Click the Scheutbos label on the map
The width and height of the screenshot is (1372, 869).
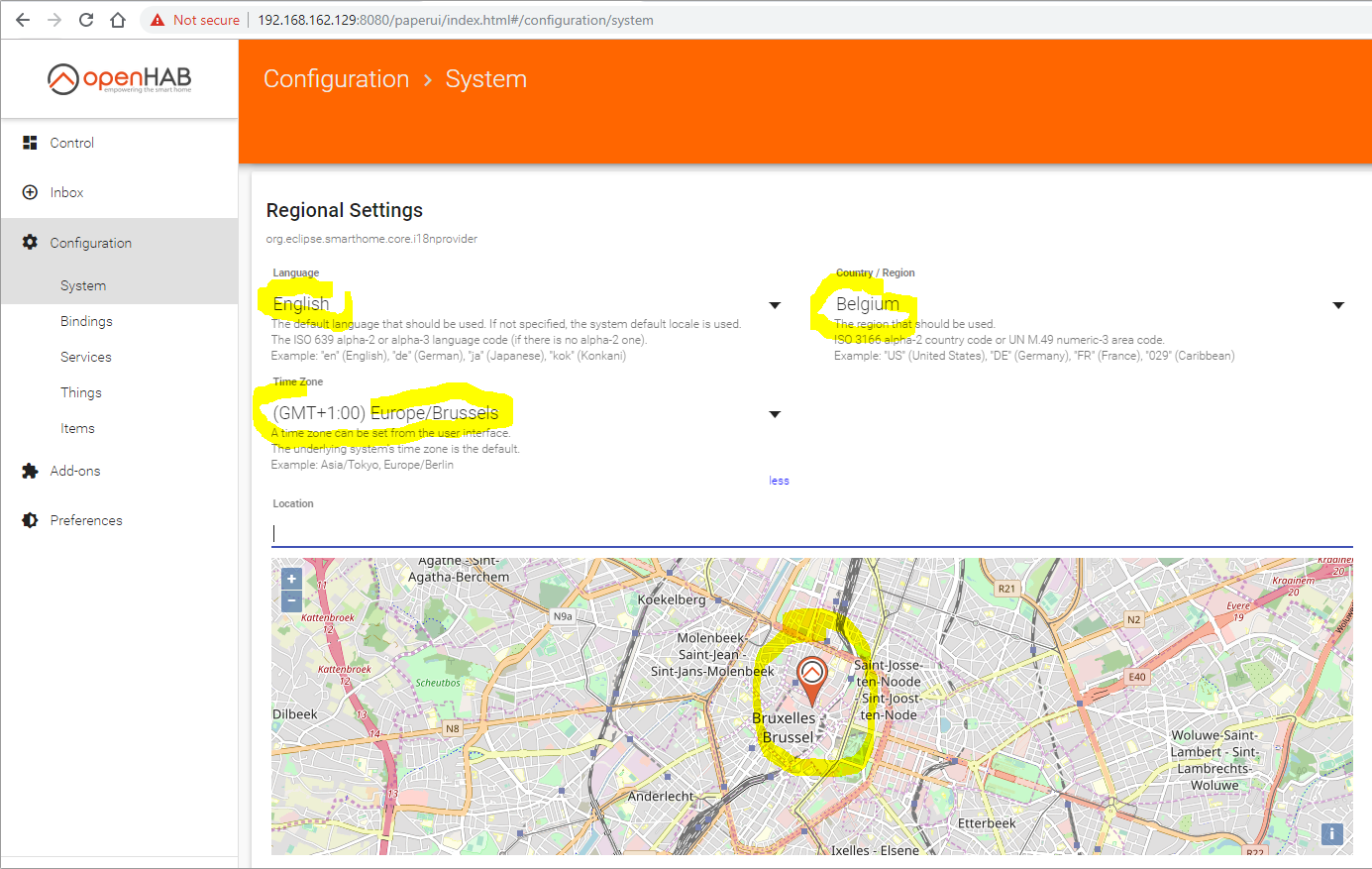tap(438, 683)
